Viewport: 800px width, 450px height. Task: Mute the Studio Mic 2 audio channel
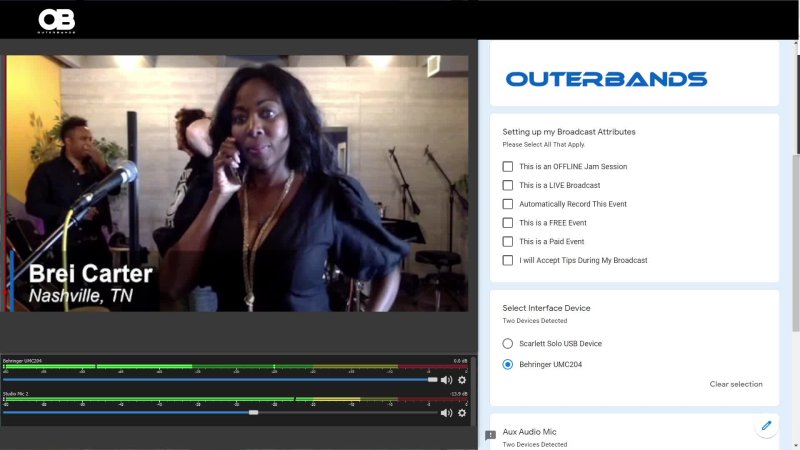point(446,413)
